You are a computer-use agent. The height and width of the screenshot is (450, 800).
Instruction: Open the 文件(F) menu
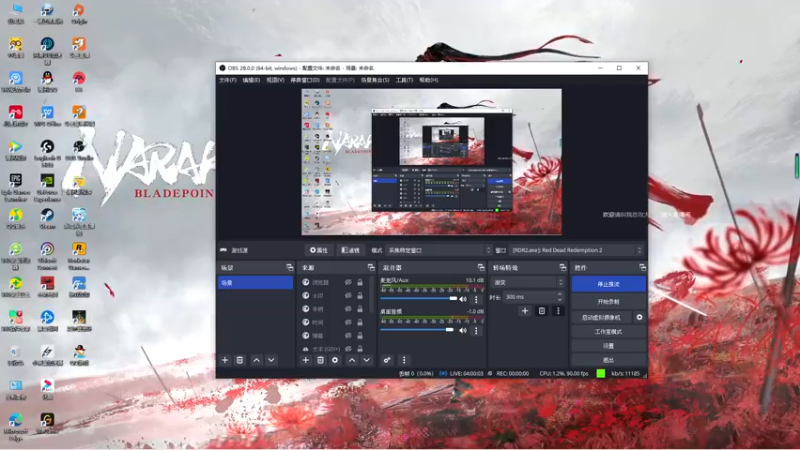228,80
